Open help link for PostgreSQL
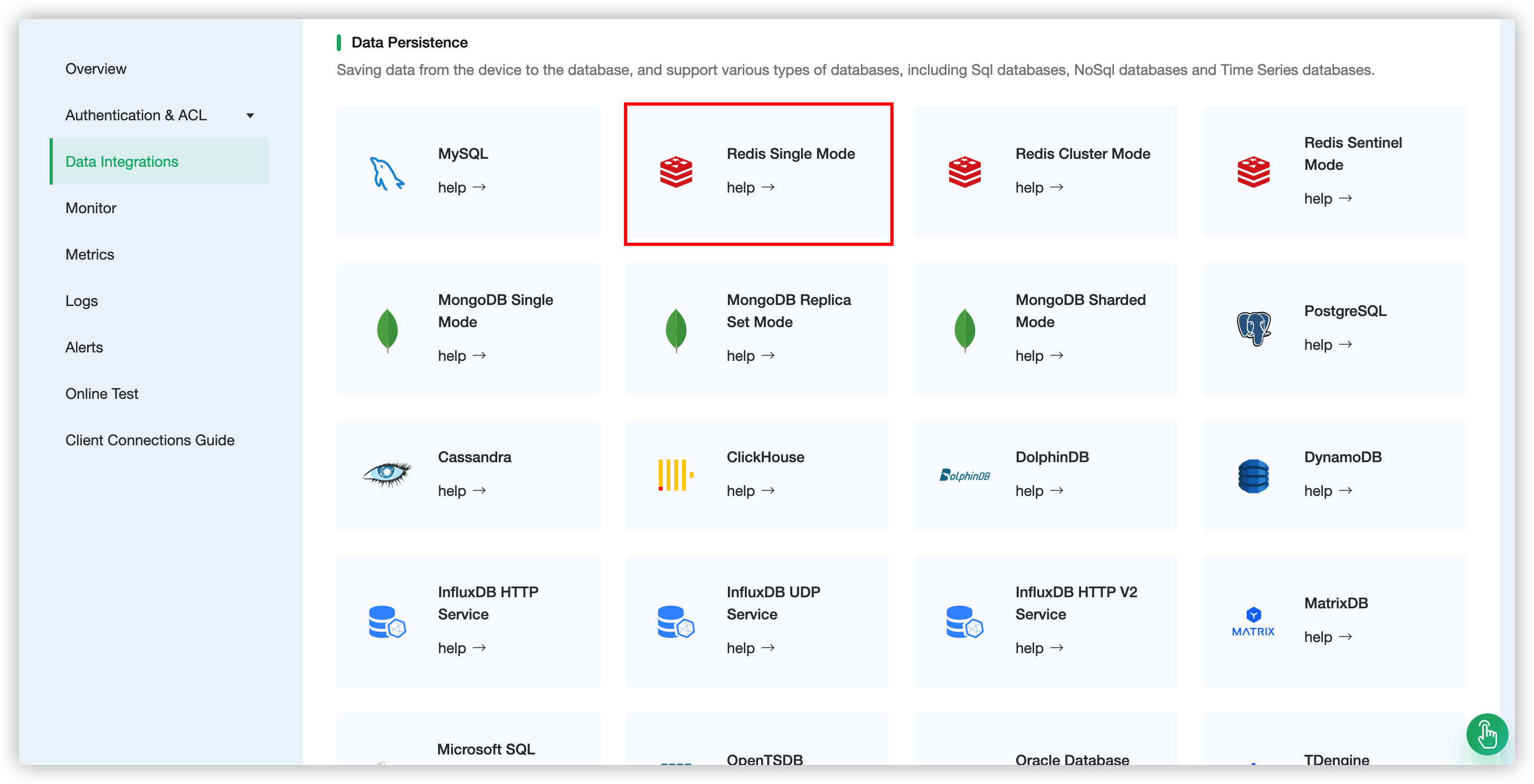 (x=1329, y=345)
